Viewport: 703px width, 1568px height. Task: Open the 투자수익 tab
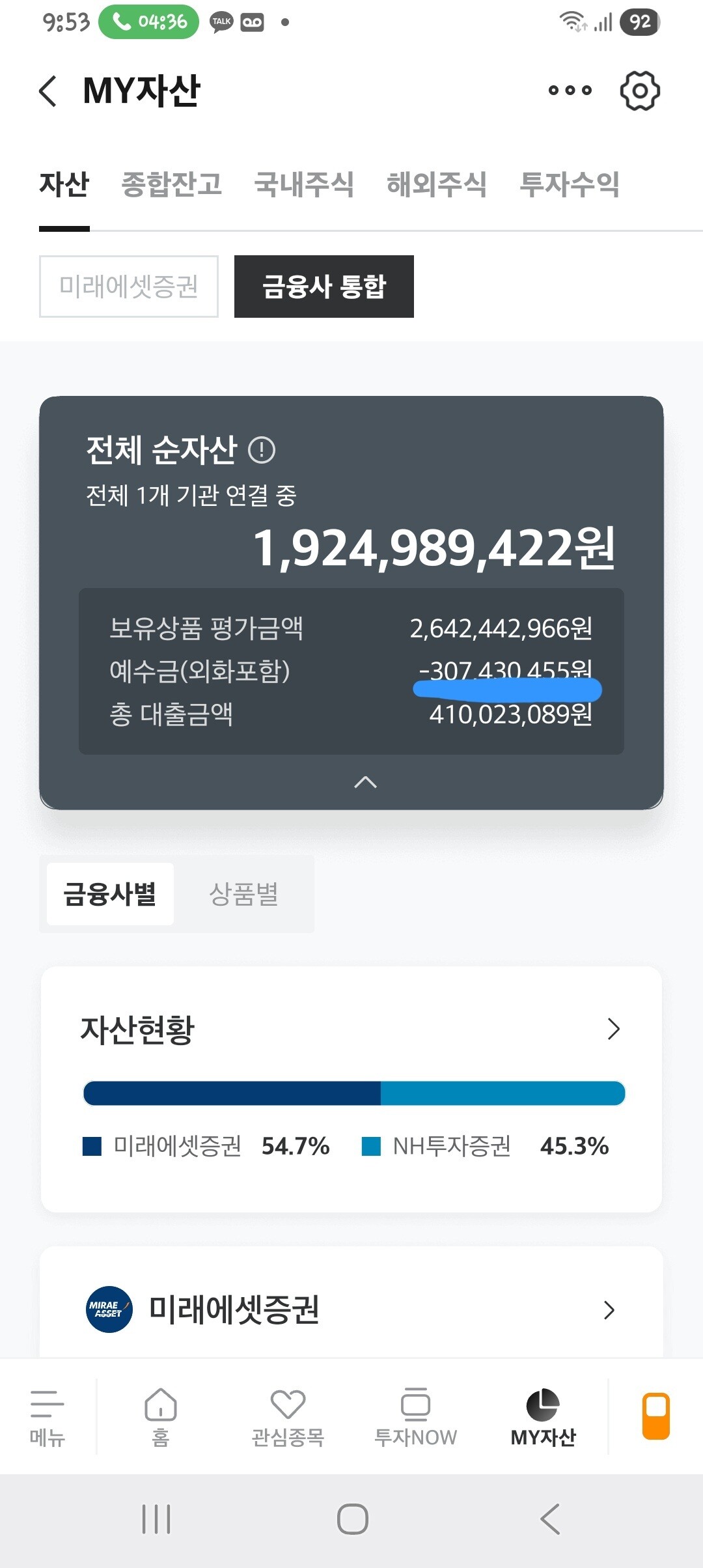(569, 184)
